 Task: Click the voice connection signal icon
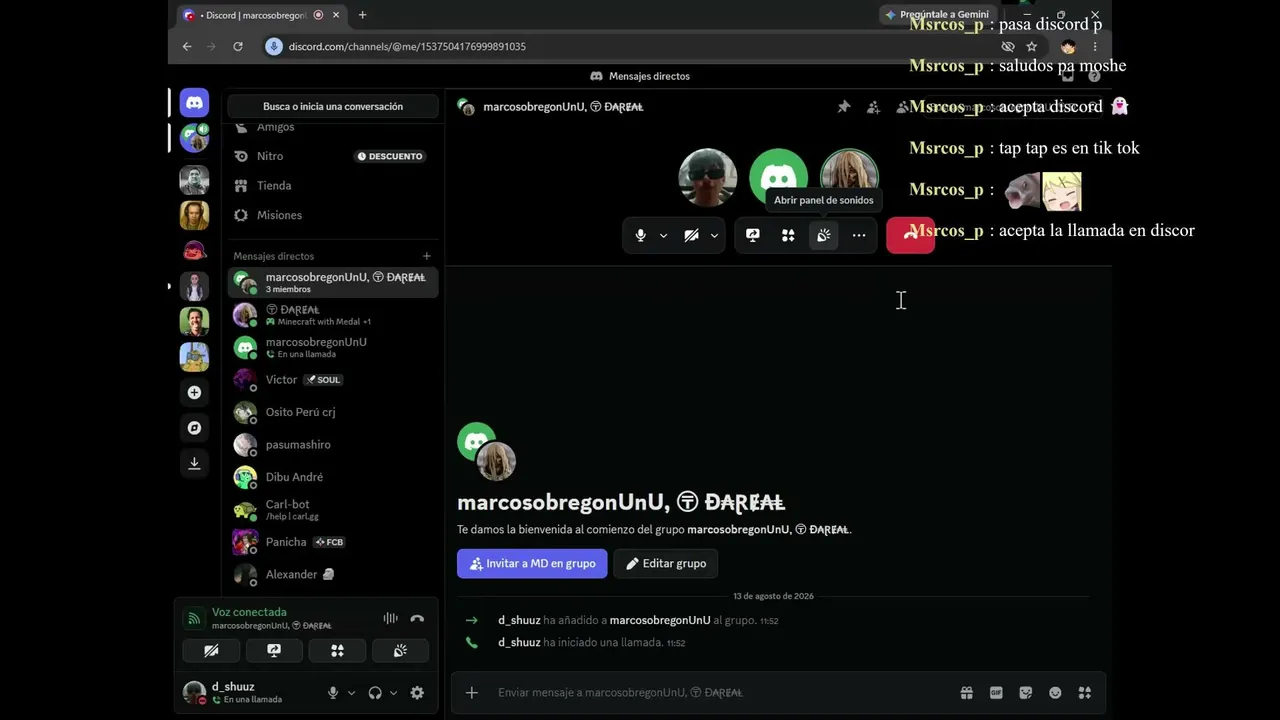194,618
